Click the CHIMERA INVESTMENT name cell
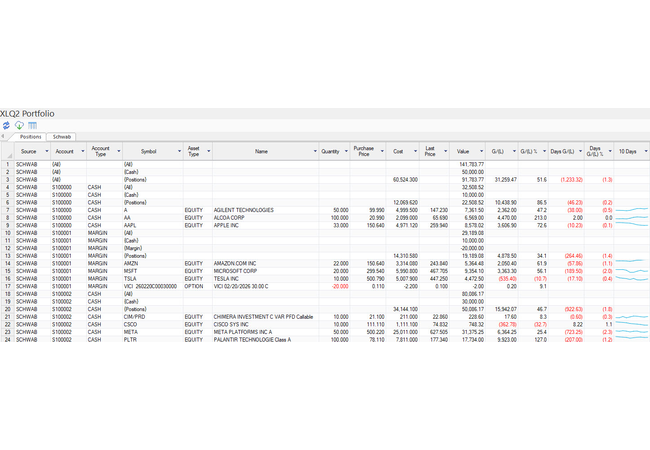 tap(265, 317)
